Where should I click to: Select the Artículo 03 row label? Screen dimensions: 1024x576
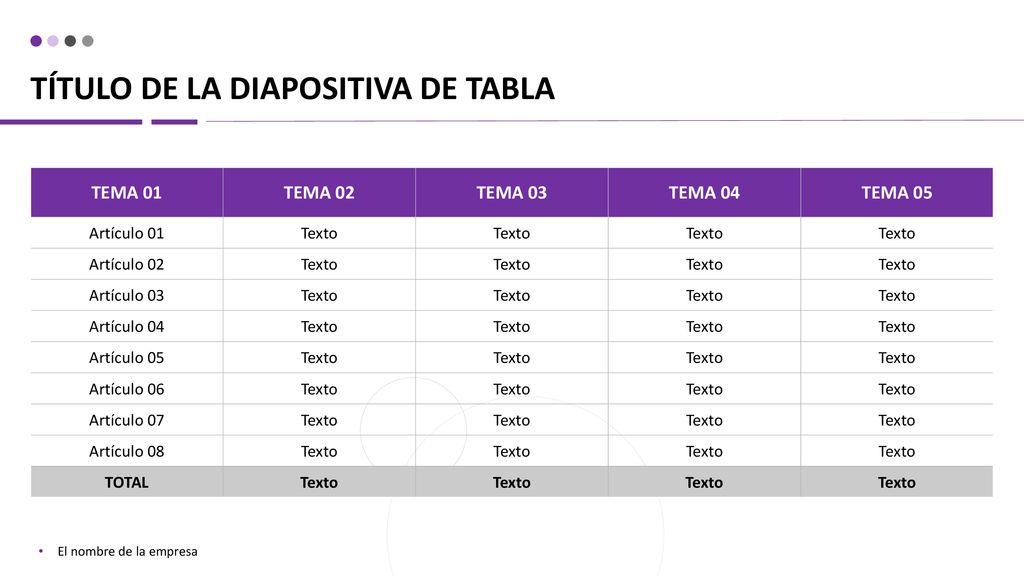point(127,295)
